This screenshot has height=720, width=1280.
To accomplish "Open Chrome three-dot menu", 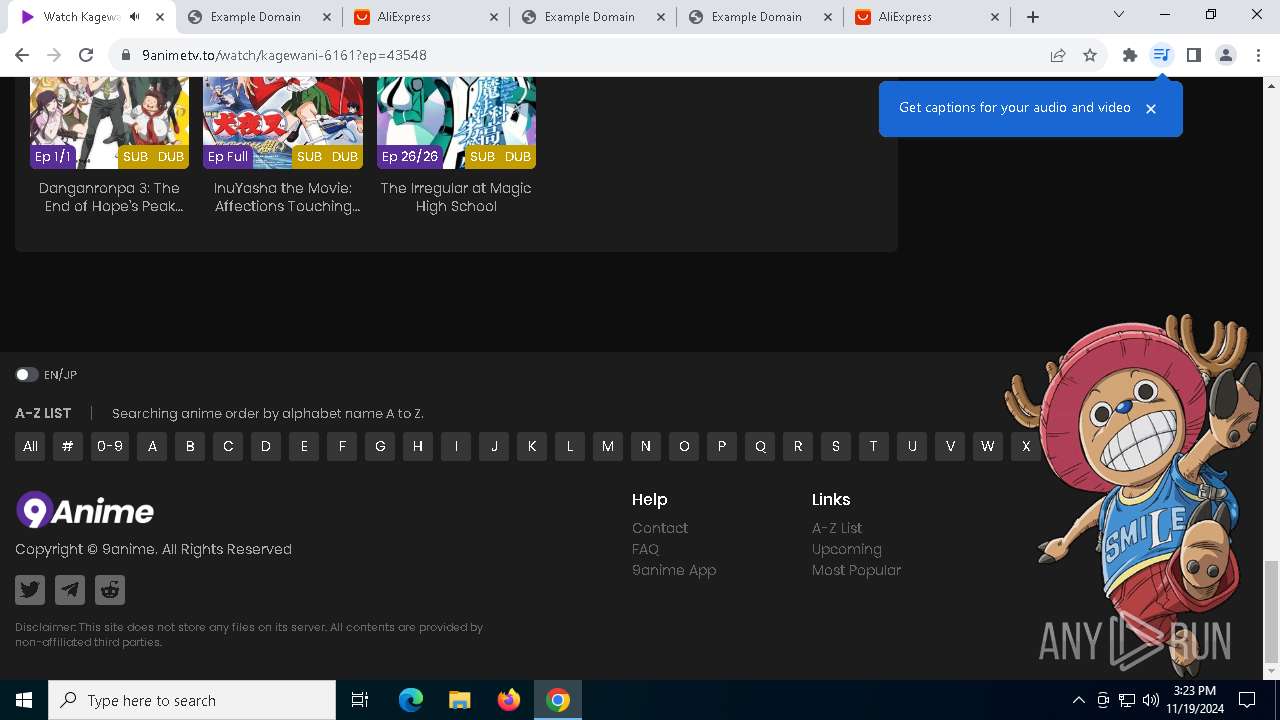I will (x=1258, y=55).
